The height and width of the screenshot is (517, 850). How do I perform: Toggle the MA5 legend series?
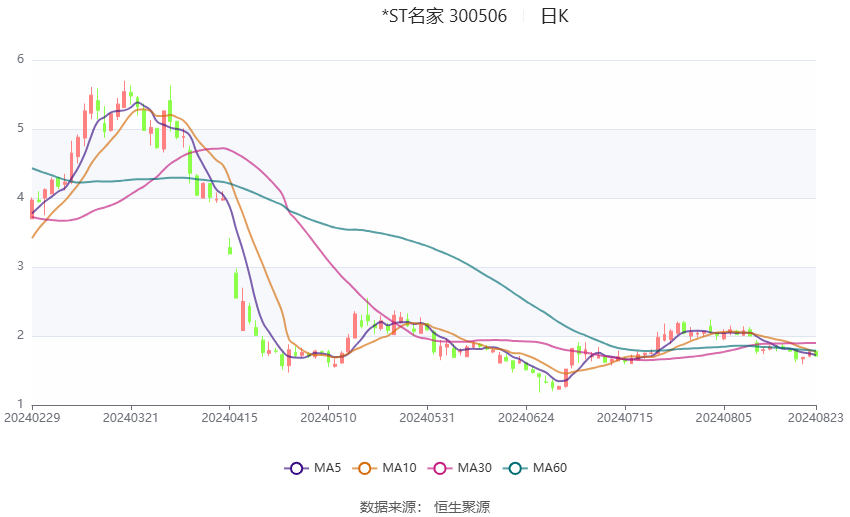click(x=313, y=468)
